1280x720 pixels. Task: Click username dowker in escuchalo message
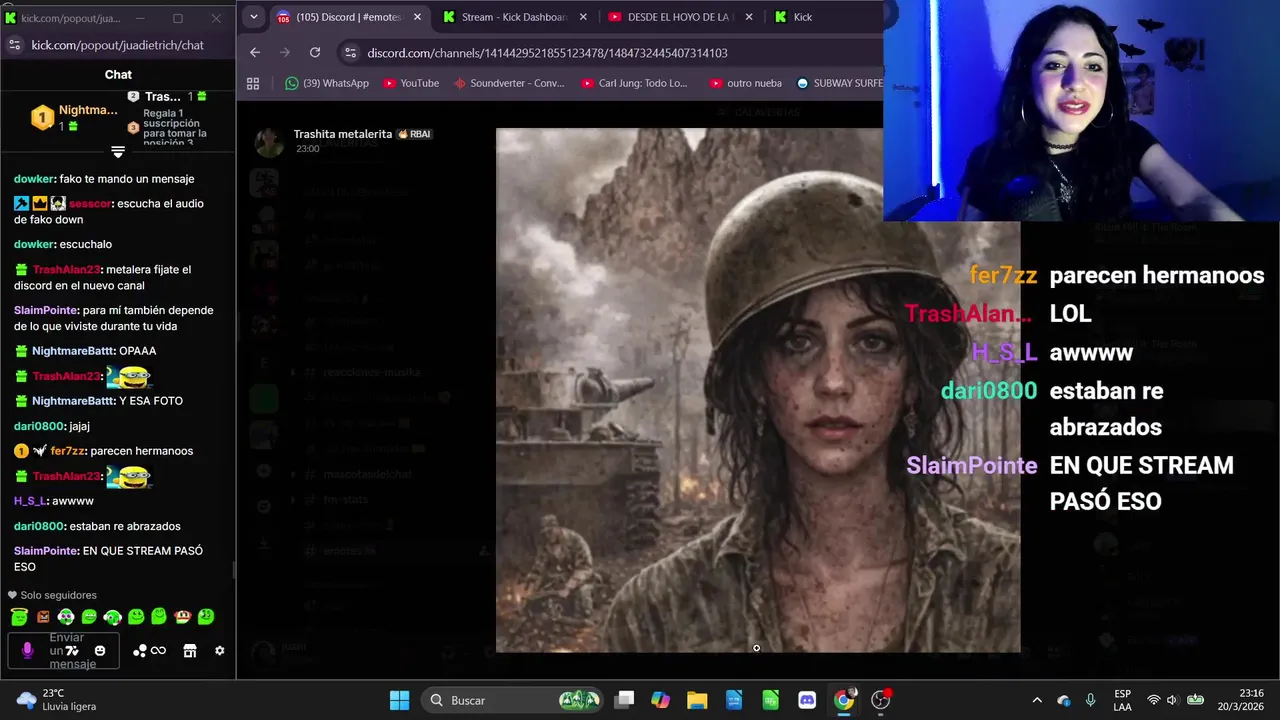[x=34, y=244]
